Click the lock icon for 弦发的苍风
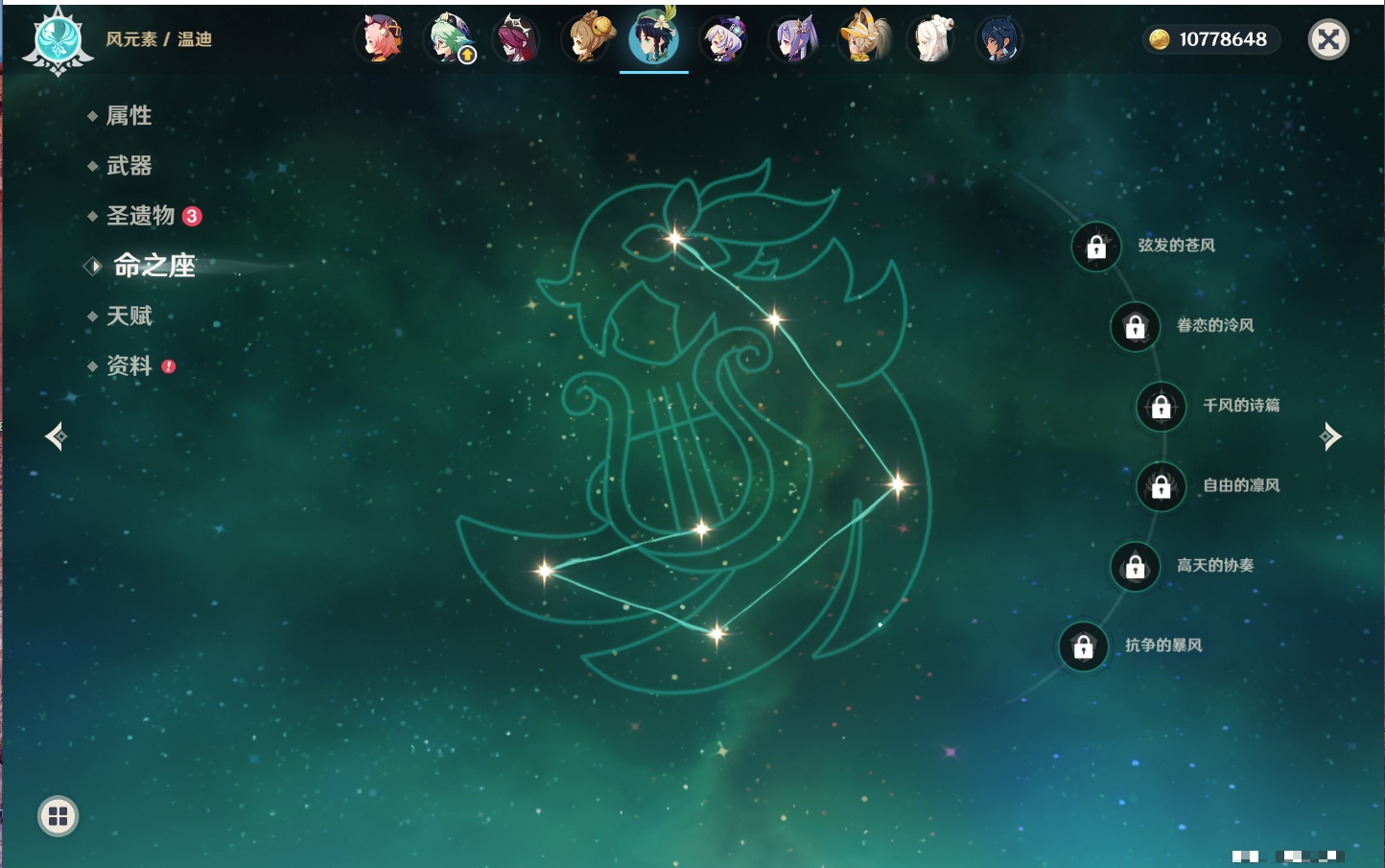Image resolution: width=1385 pixels, height=868 pixels. coord(1096,246)
